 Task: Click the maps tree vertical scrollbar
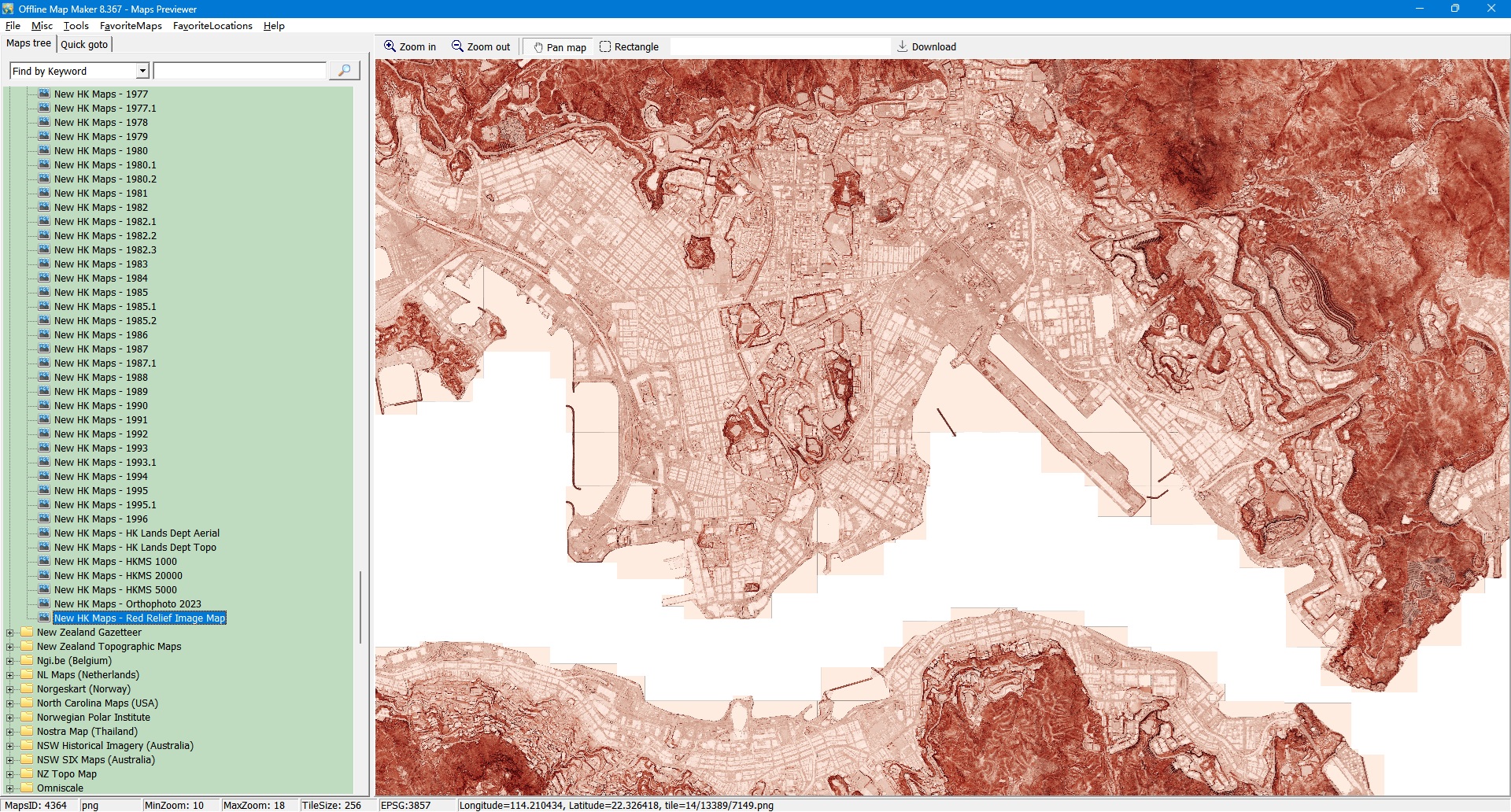tap(360, 606)
